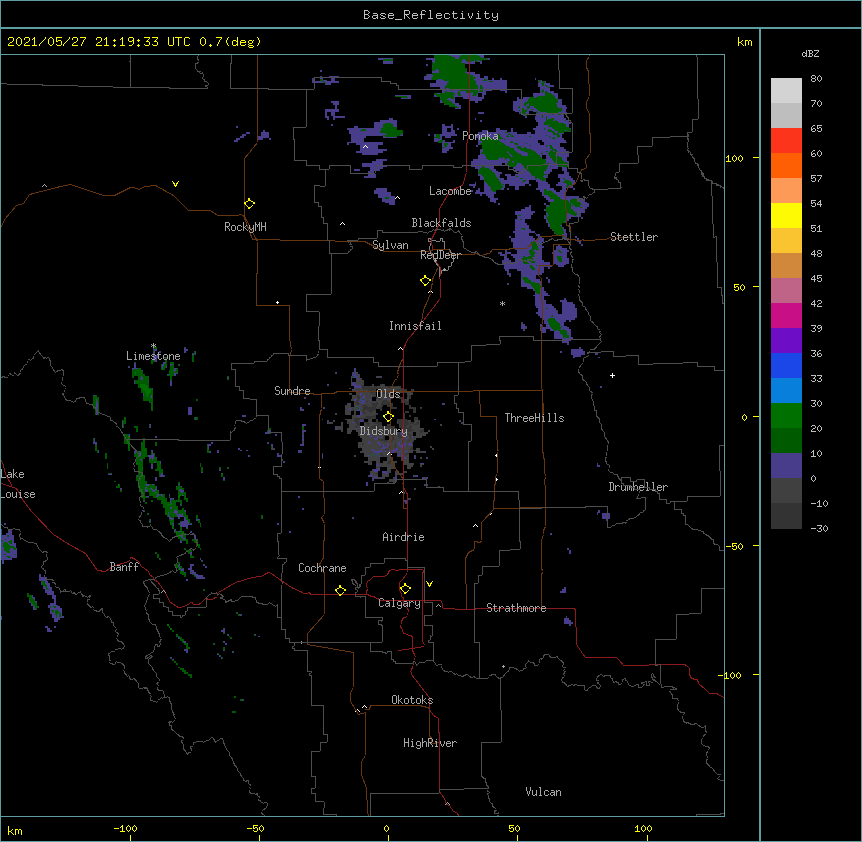Select the topmost white legend swatch
The height and width of the screenshot is (842, 862).
click(x=786, y=90)
